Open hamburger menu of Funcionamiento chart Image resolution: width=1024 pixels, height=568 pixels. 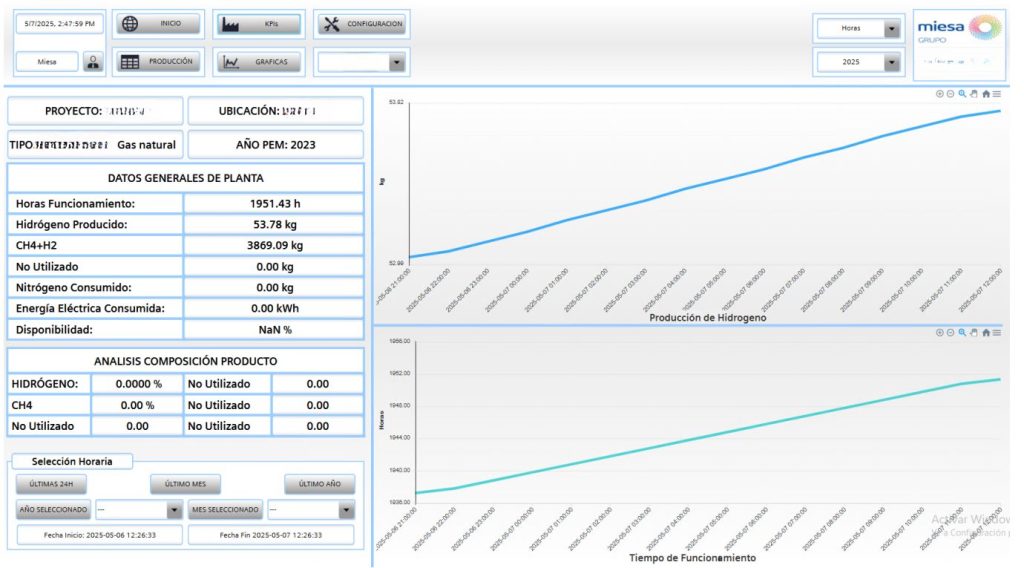[x=997, y=332]
